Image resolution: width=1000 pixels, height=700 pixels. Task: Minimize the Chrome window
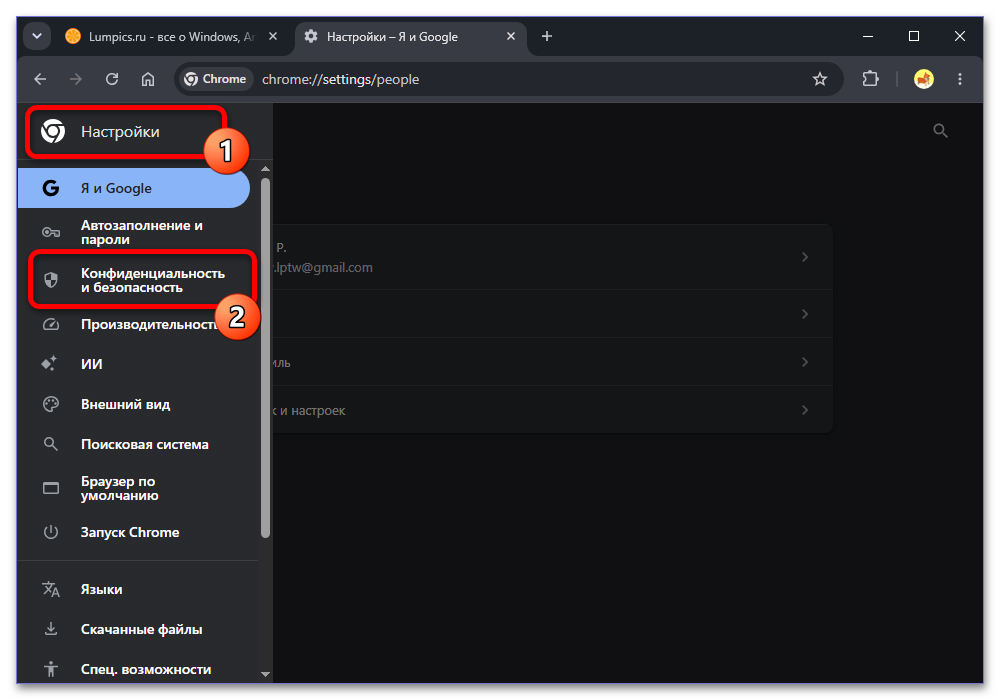(868, 36)
